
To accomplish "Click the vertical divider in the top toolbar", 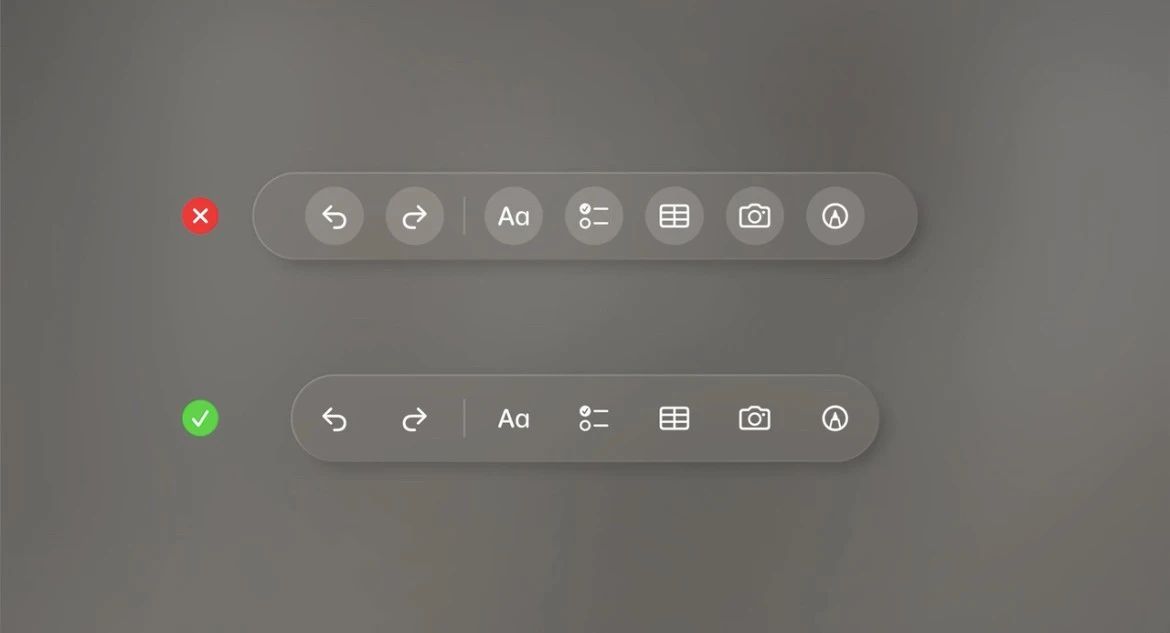I will [464, 216].
